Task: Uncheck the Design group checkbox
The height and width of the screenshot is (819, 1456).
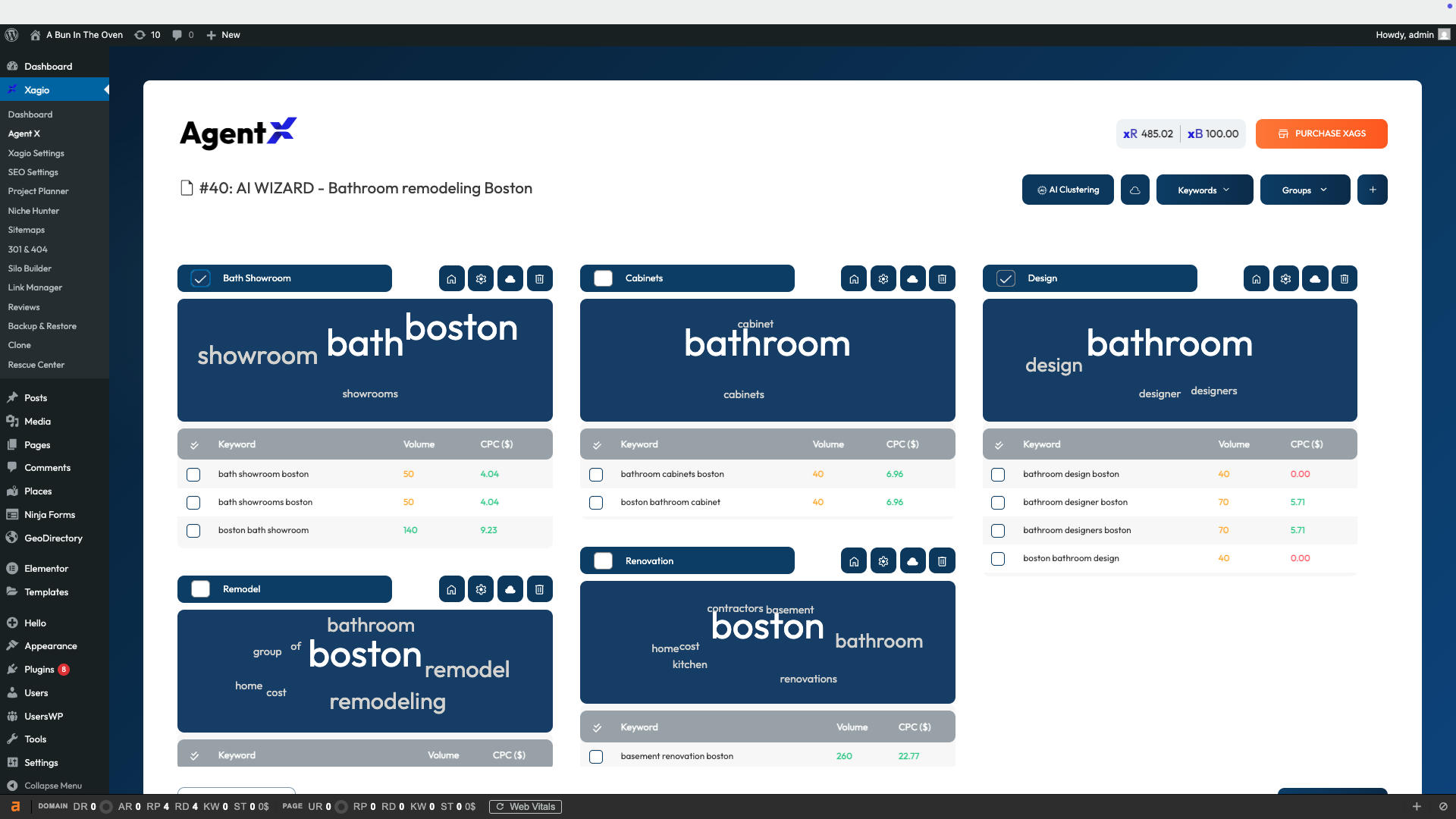Action: pyautogui.click(x=1006, y=278)
